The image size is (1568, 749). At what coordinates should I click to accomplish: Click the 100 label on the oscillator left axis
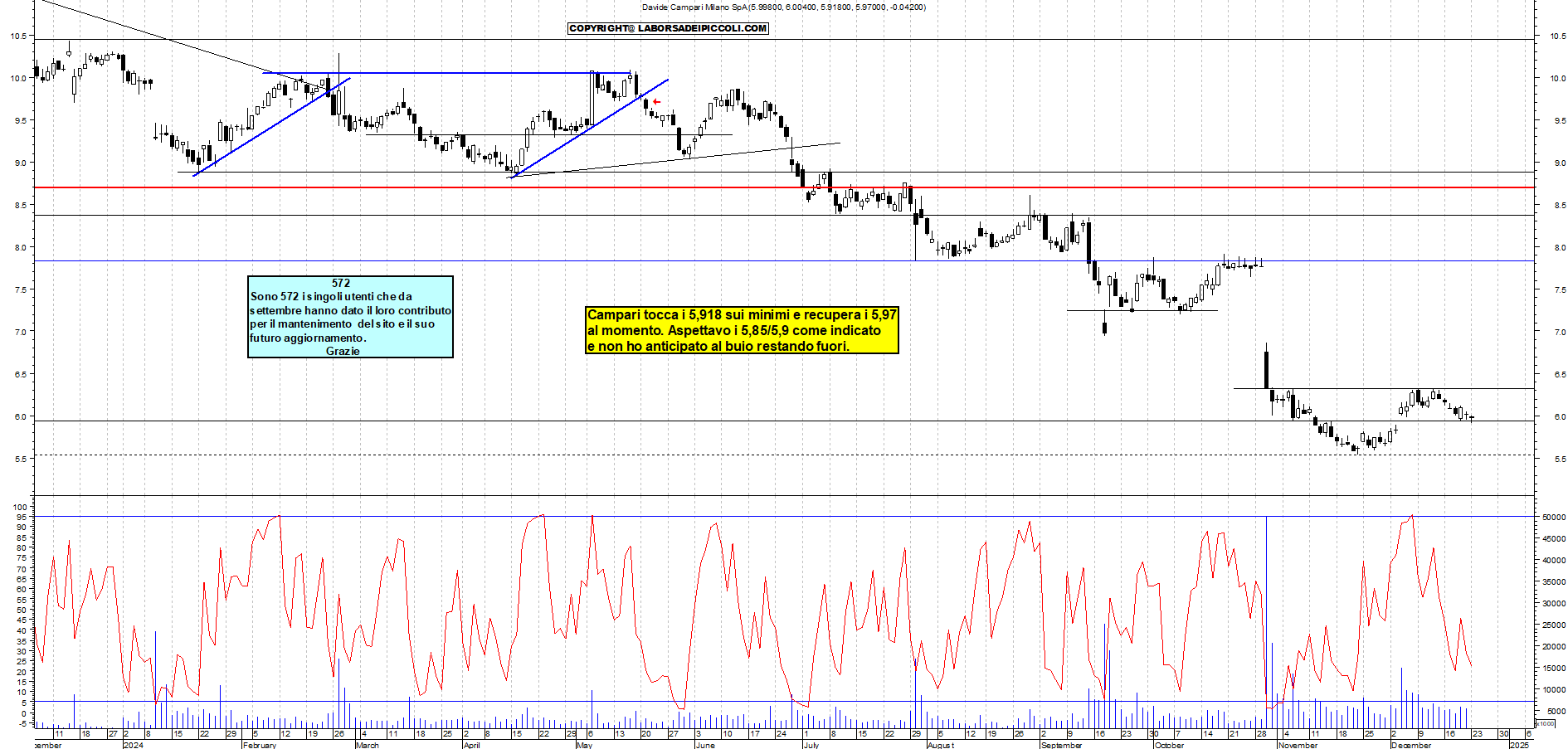click(x=21, y=507)
